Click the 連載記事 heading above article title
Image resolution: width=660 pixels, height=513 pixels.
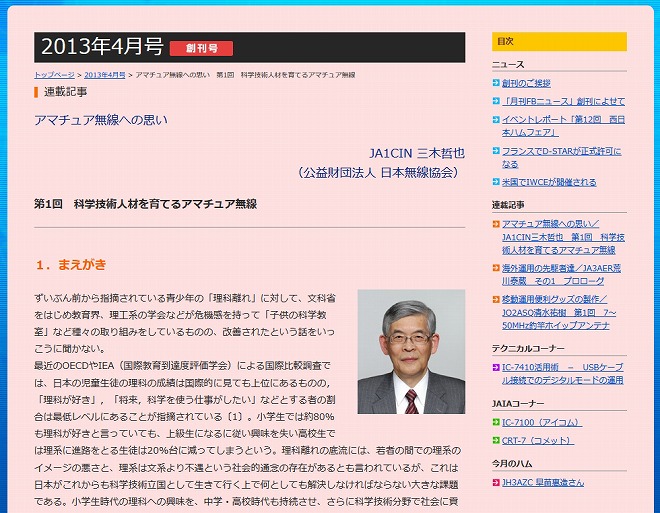(x=65, y=92)
